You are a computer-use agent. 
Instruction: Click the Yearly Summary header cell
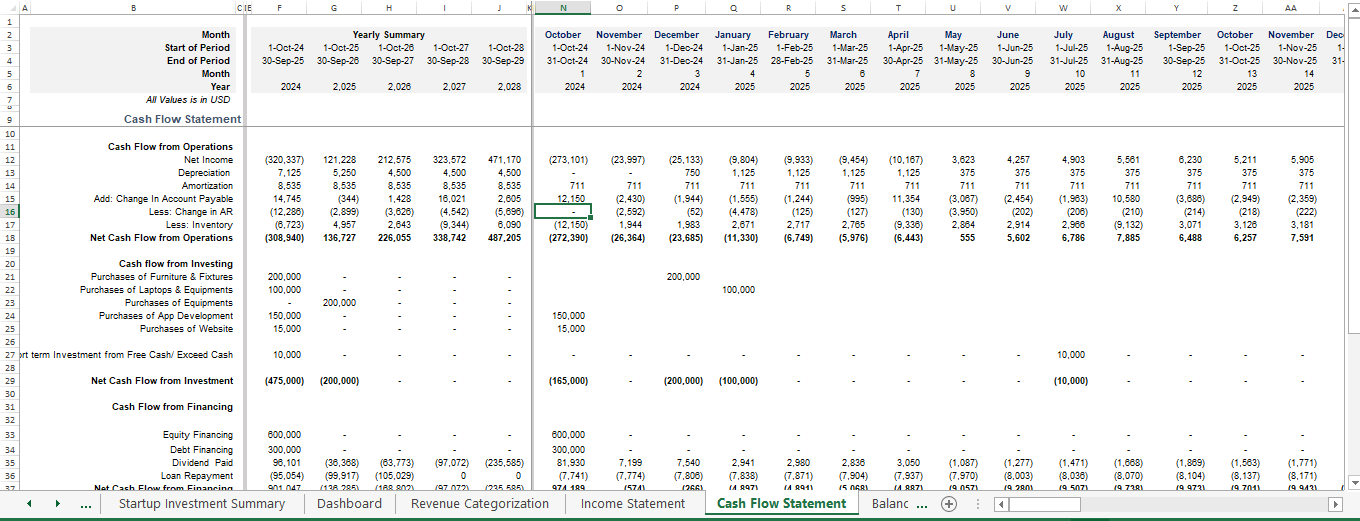[x=388, y=35]
